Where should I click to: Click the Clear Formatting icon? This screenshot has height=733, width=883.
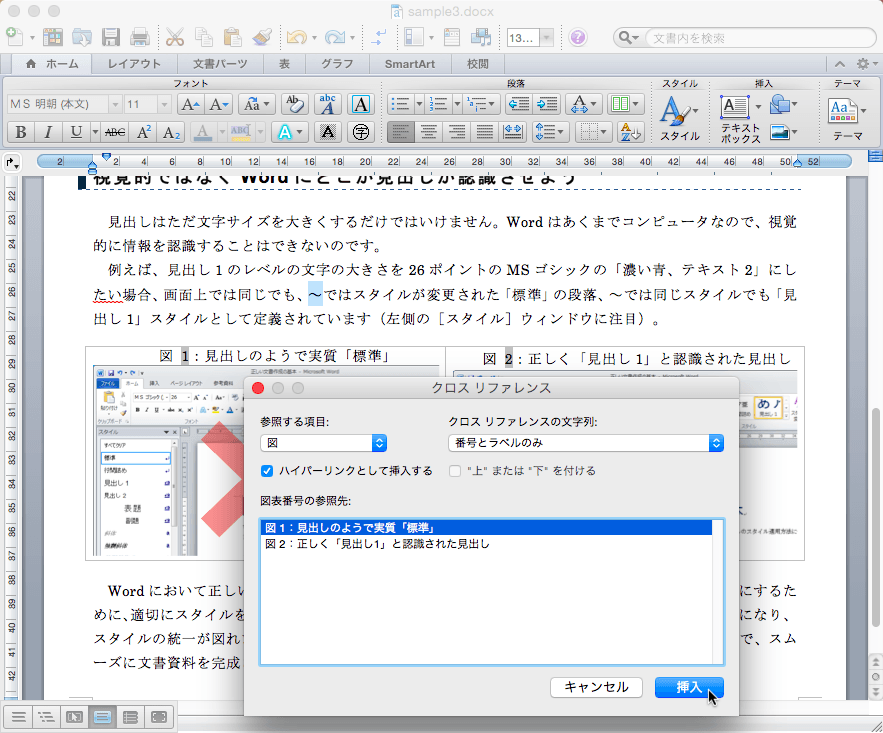(294, 104)
